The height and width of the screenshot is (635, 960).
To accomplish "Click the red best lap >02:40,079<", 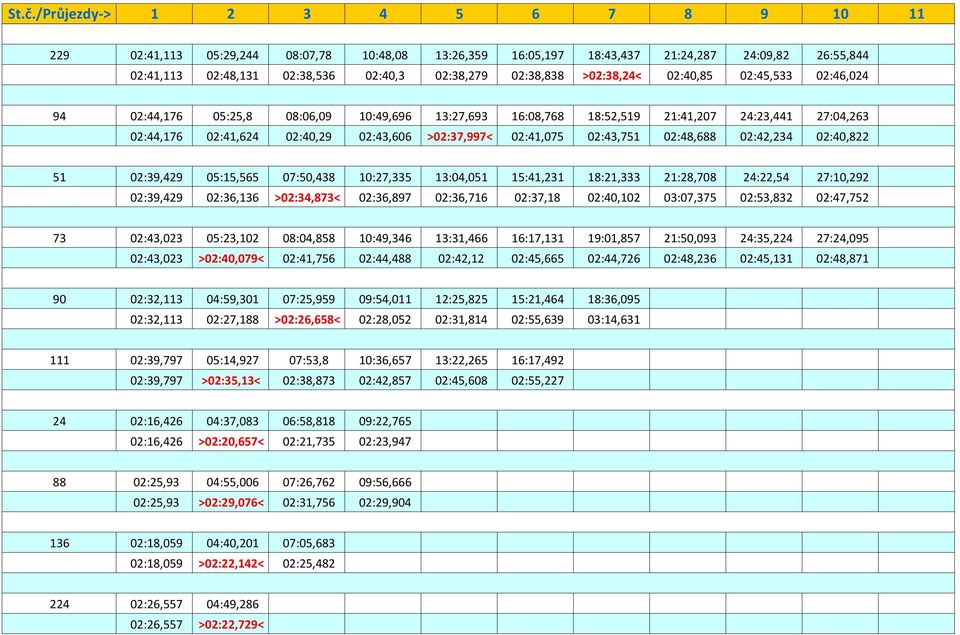I will [x=231, y=258].
